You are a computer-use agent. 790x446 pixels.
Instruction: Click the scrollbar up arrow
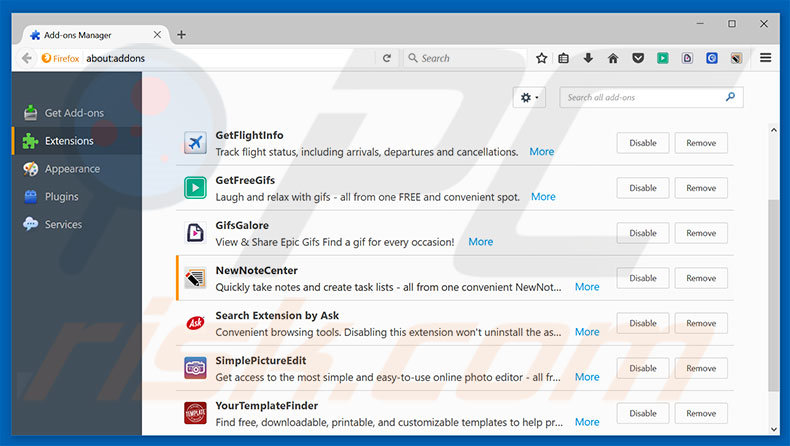(x=774, y=130)
